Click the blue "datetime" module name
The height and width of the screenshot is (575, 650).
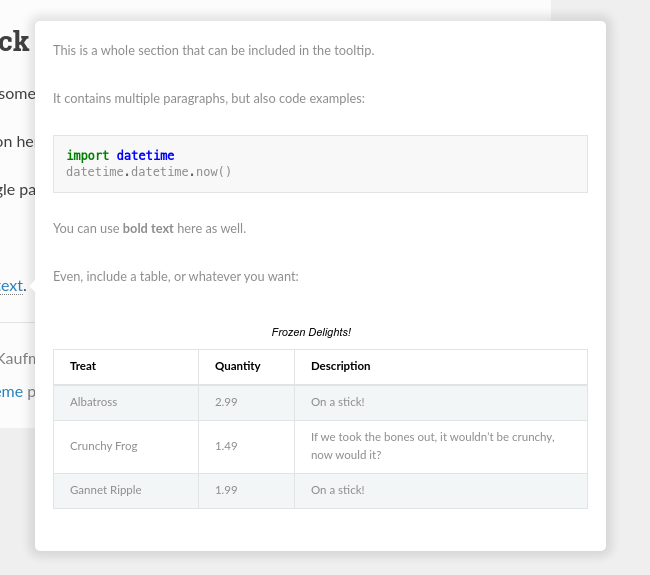[145, 155]
